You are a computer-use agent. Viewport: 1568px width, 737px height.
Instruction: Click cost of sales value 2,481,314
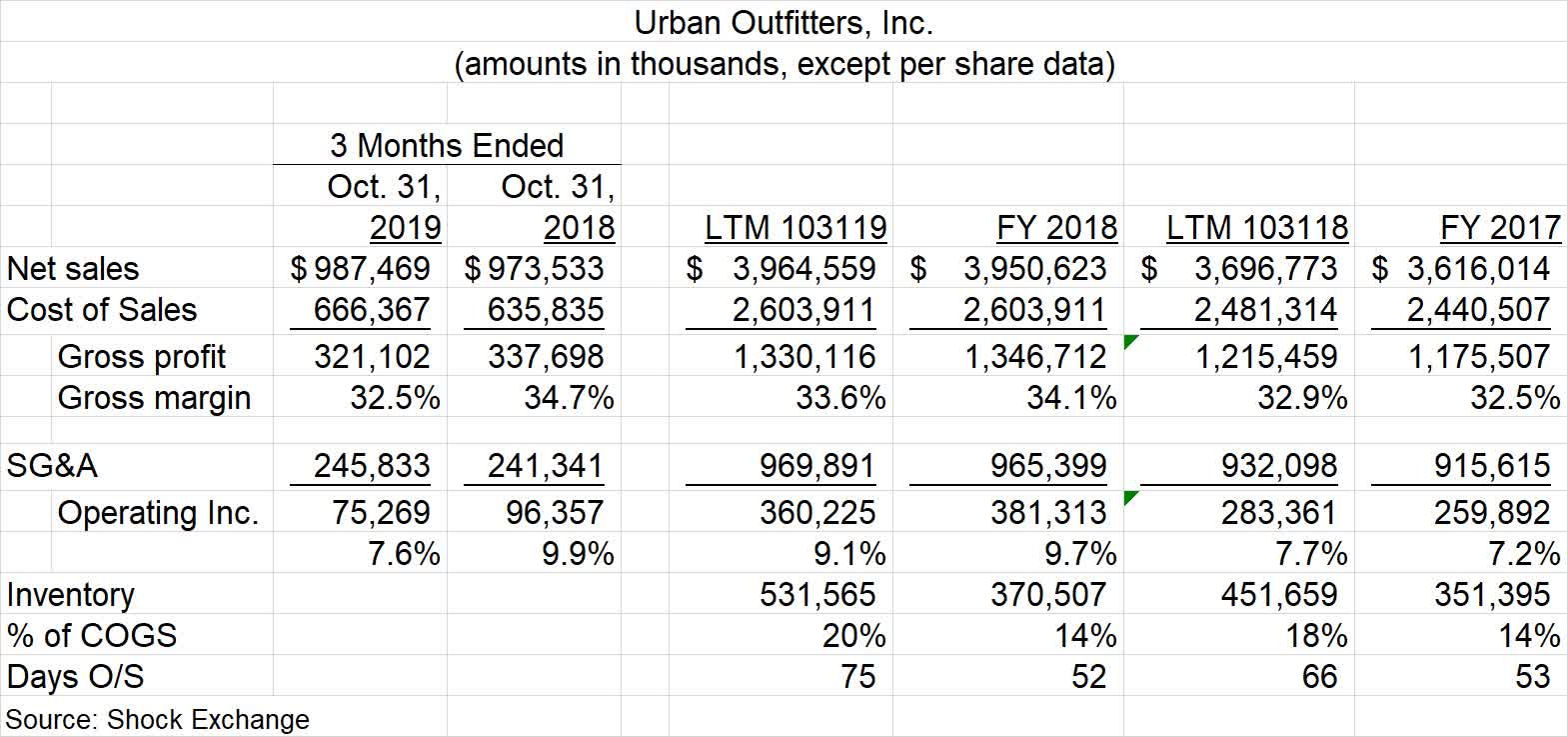click(1265, 310)
